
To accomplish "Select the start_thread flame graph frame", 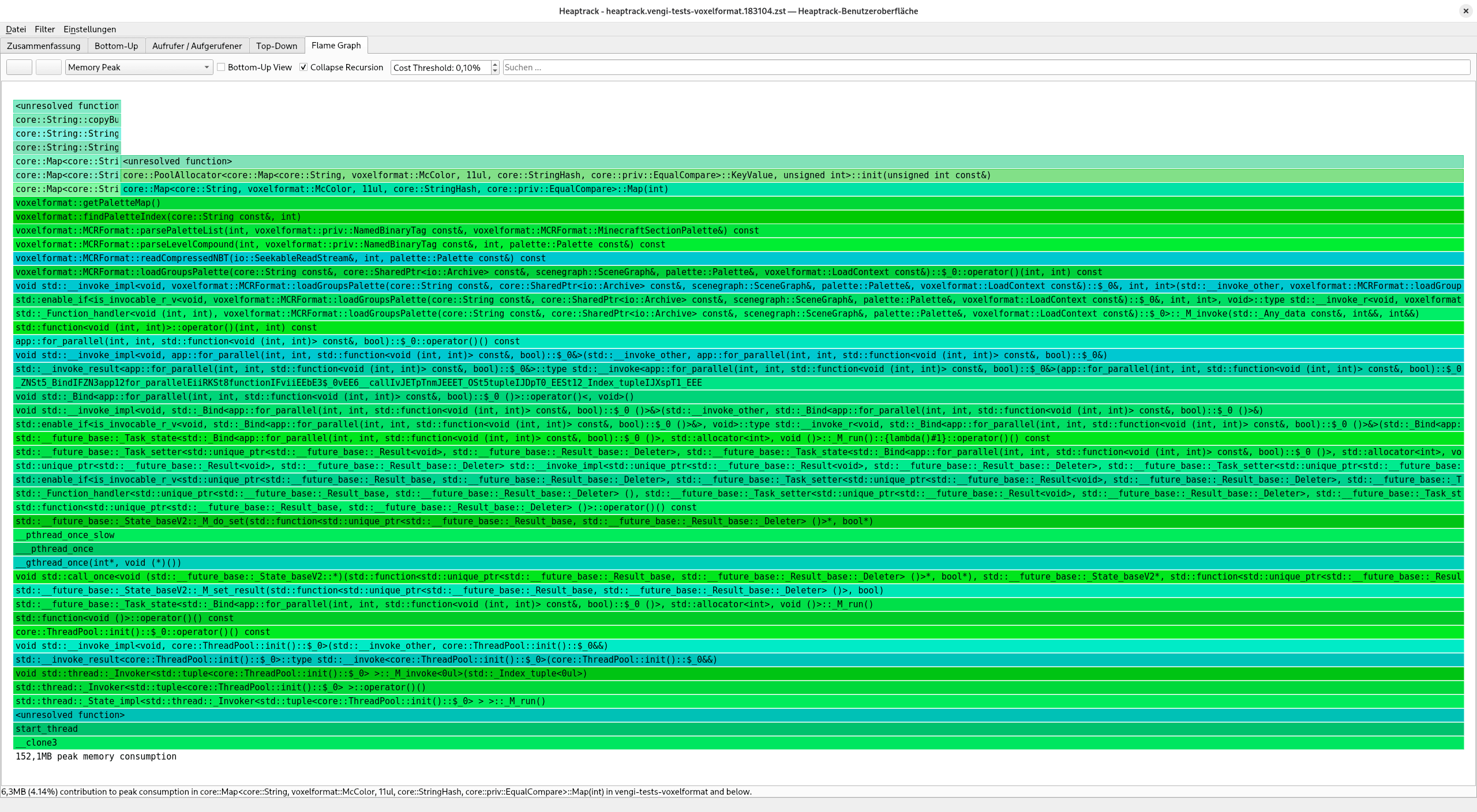I will (738, 729).
